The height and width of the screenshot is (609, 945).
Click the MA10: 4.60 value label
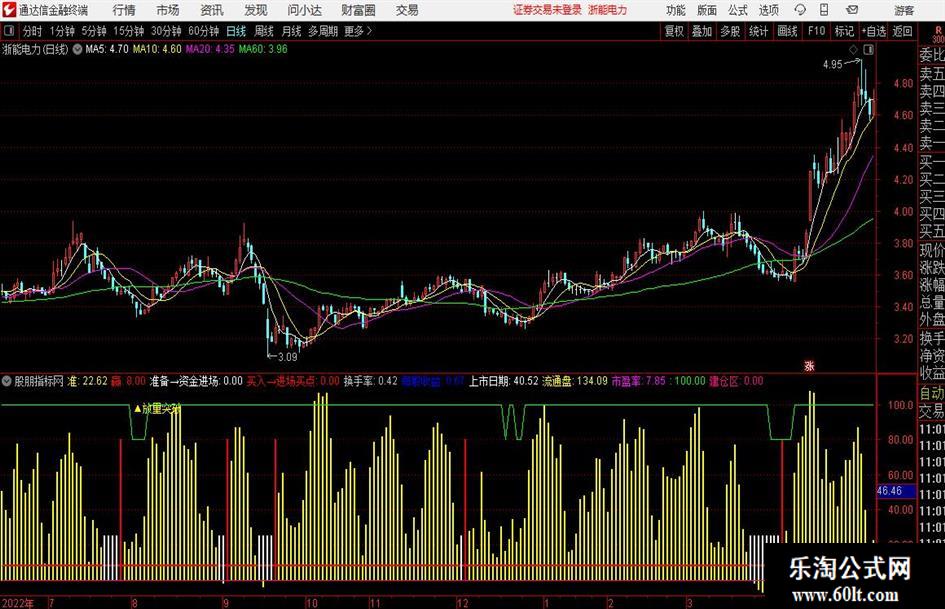pos(157,49)
